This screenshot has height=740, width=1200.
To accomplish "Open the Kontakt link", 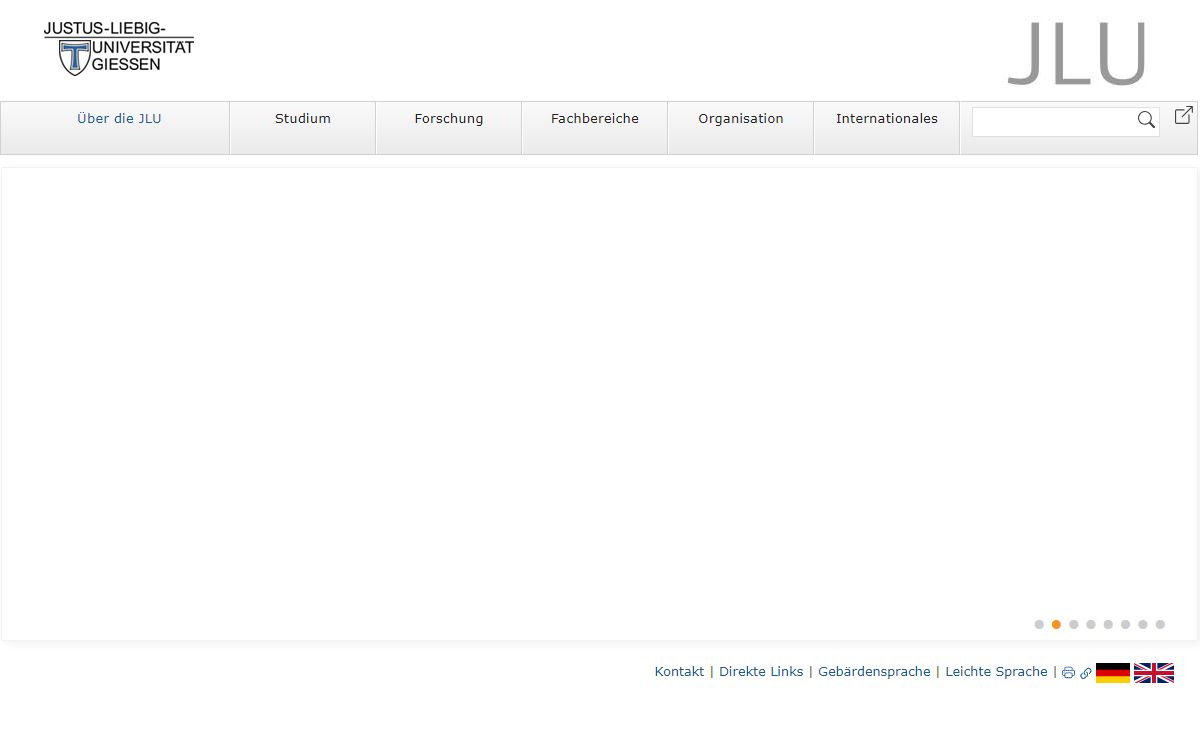I will click(679, 672).
